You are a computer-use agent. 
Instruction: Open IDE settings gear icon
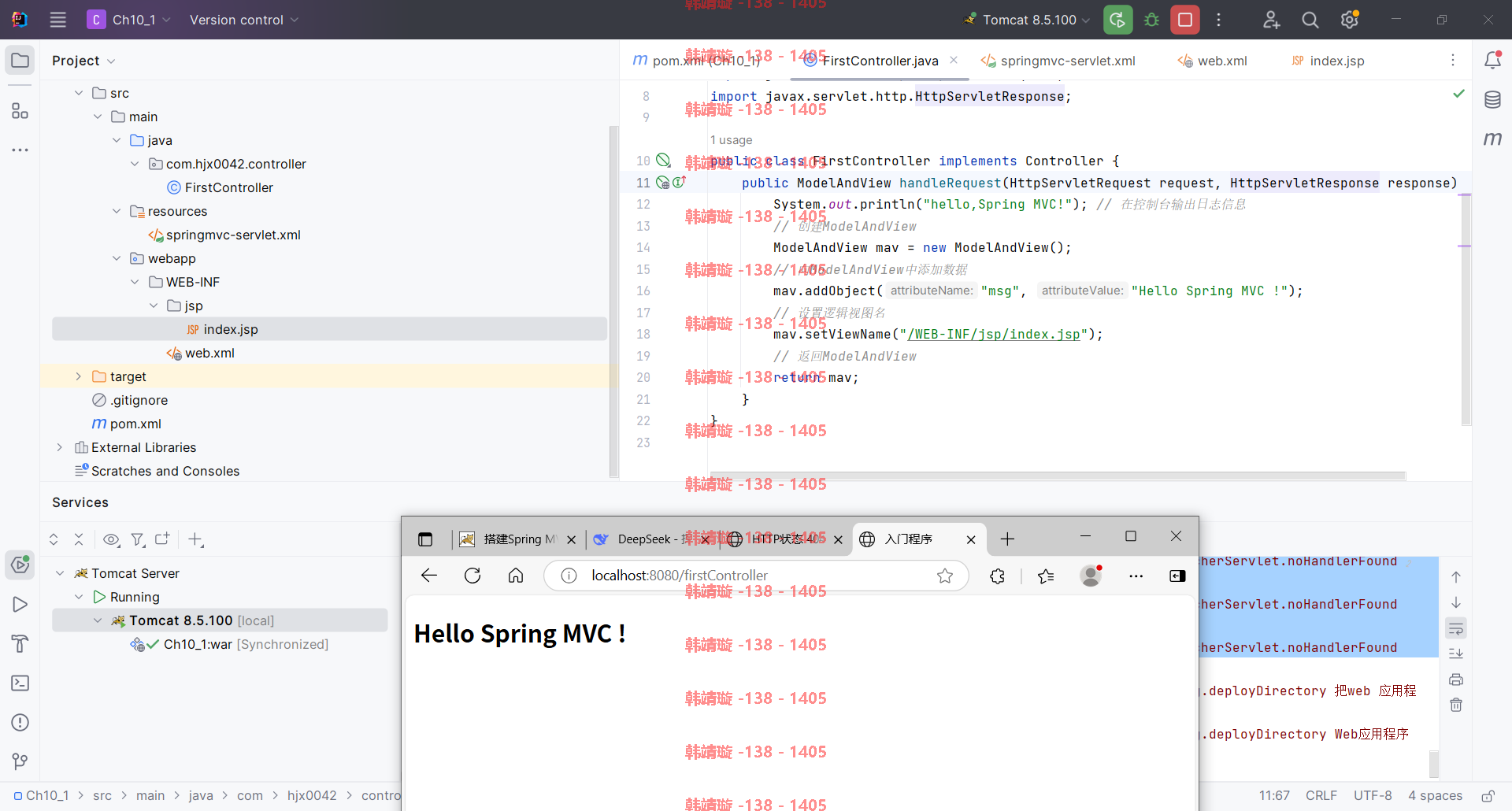[1350, 20]
